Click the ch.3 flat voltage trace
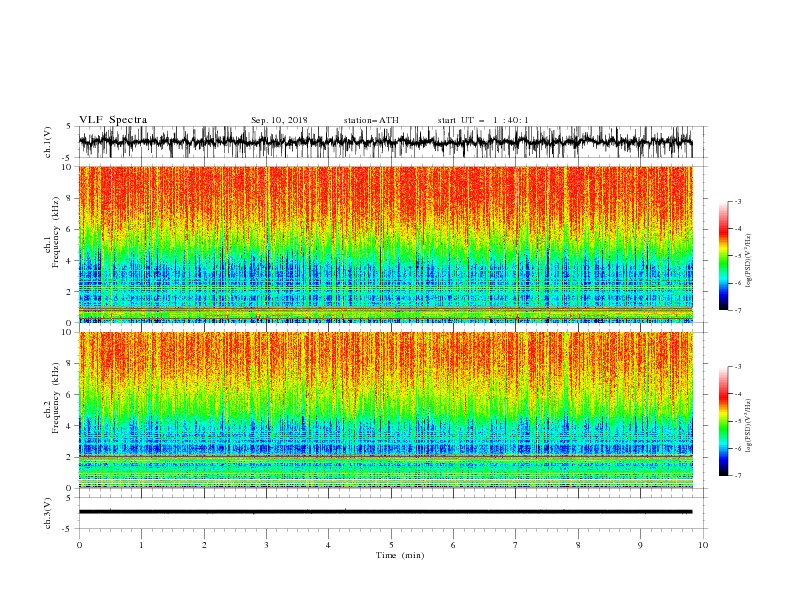 (x=385, y=512)
